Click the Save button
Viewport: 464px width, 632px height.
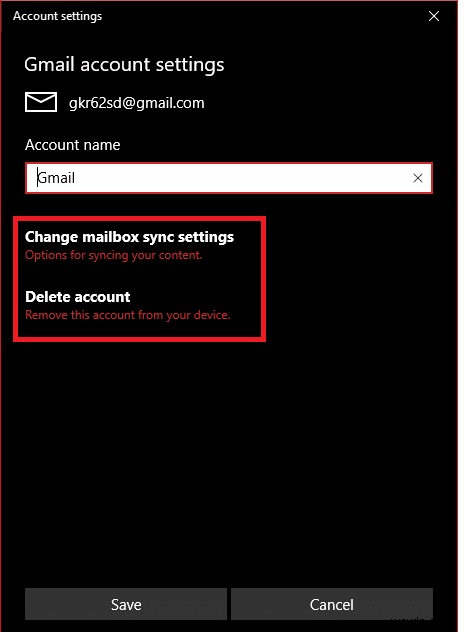126,604
